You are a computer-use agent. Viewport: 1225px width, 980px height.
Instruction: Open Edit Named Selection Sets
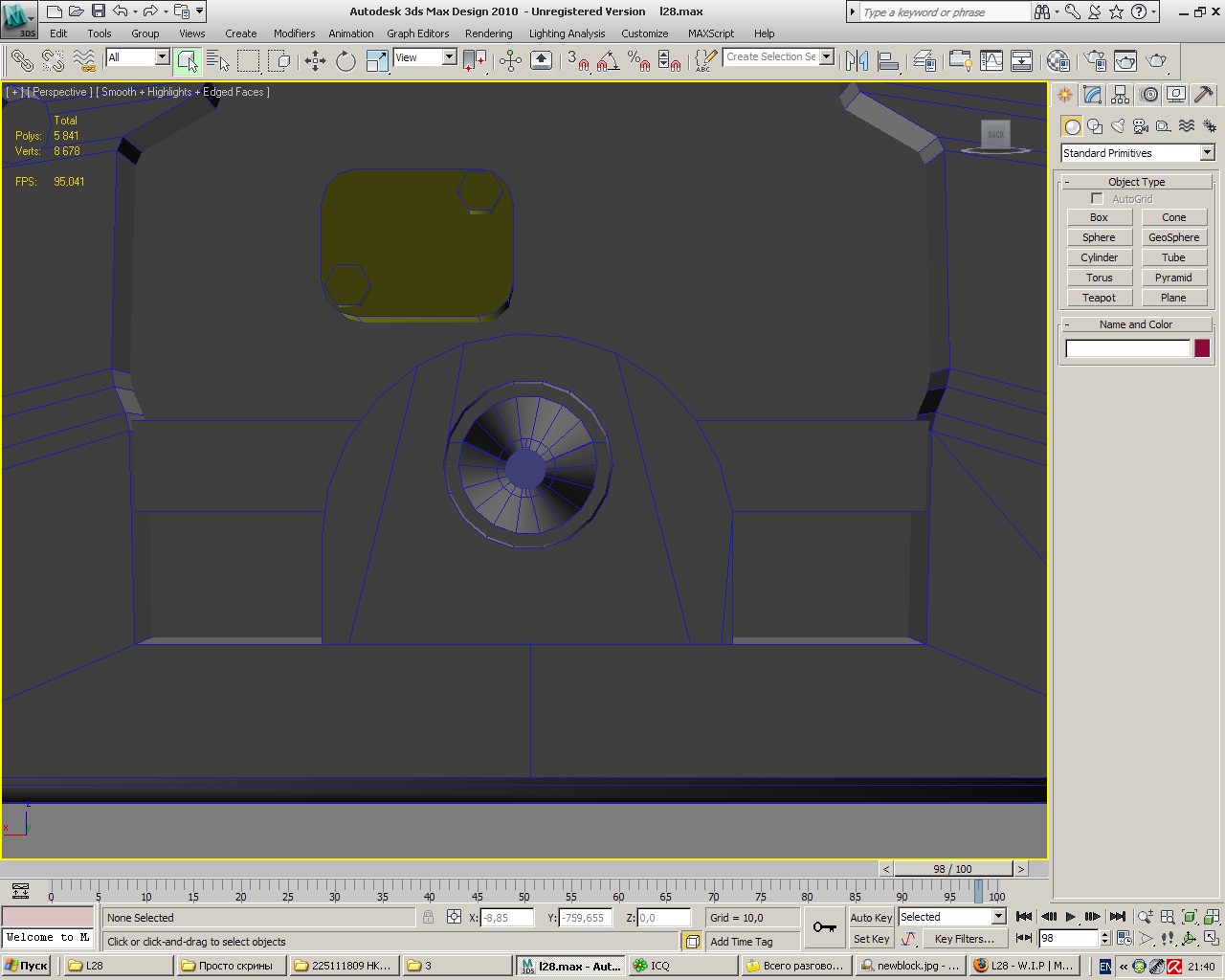pos(705,61)
